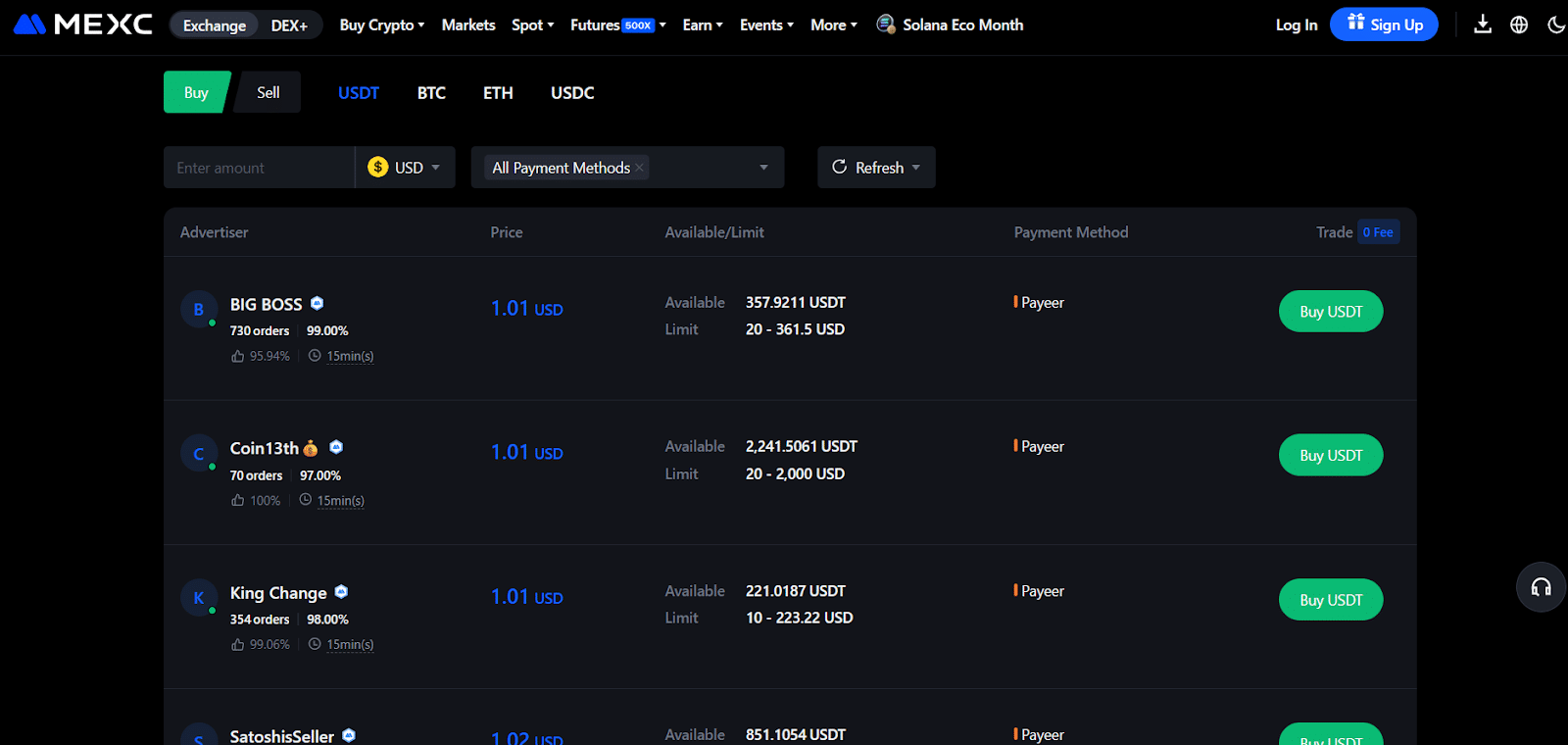Click Coin13th verified badge icon
1568x745 pixels.
pyautogui.click(x=336, y=447)
